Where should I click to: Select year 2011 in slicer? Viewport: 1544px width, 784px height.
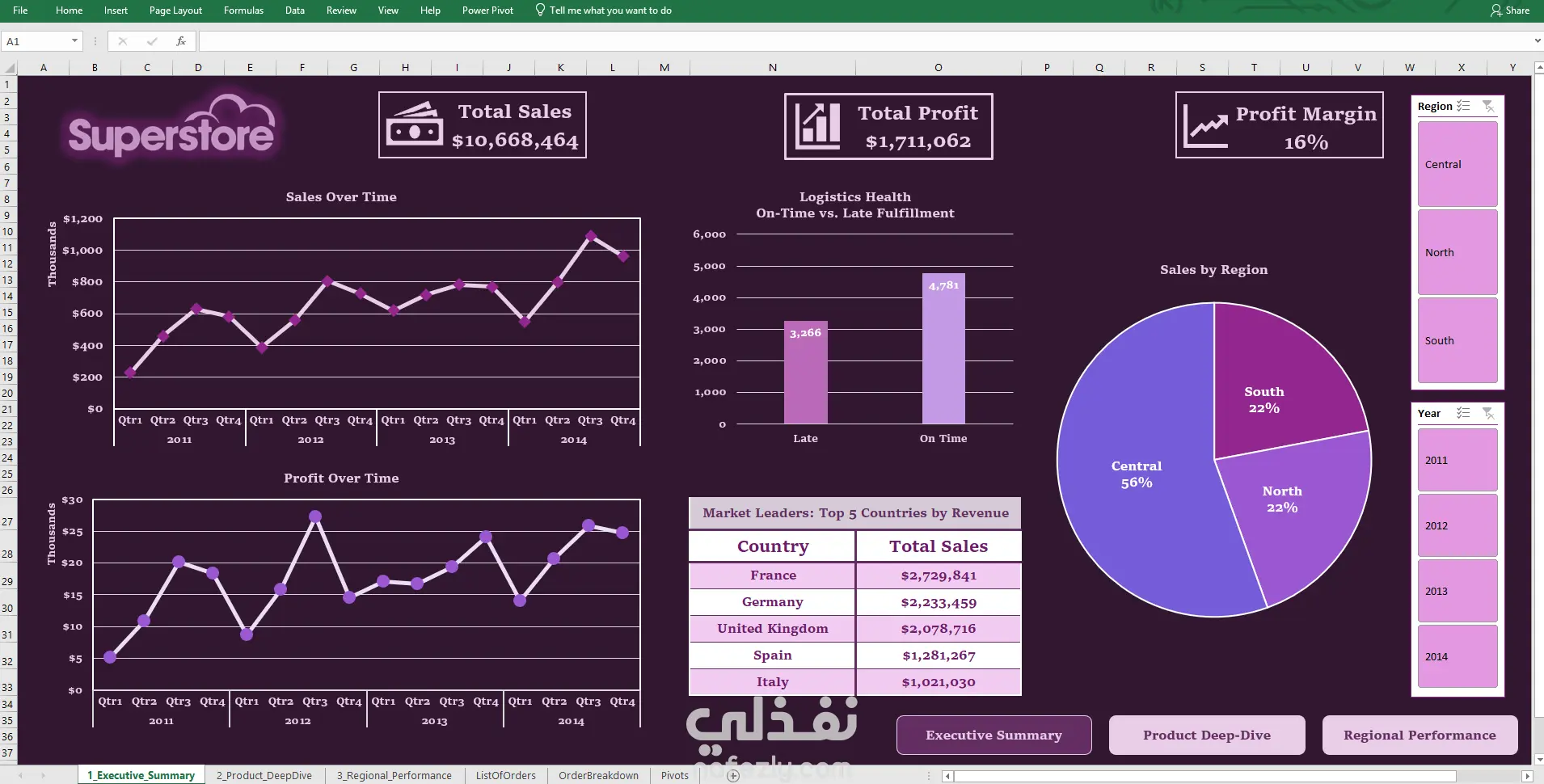1458,460
